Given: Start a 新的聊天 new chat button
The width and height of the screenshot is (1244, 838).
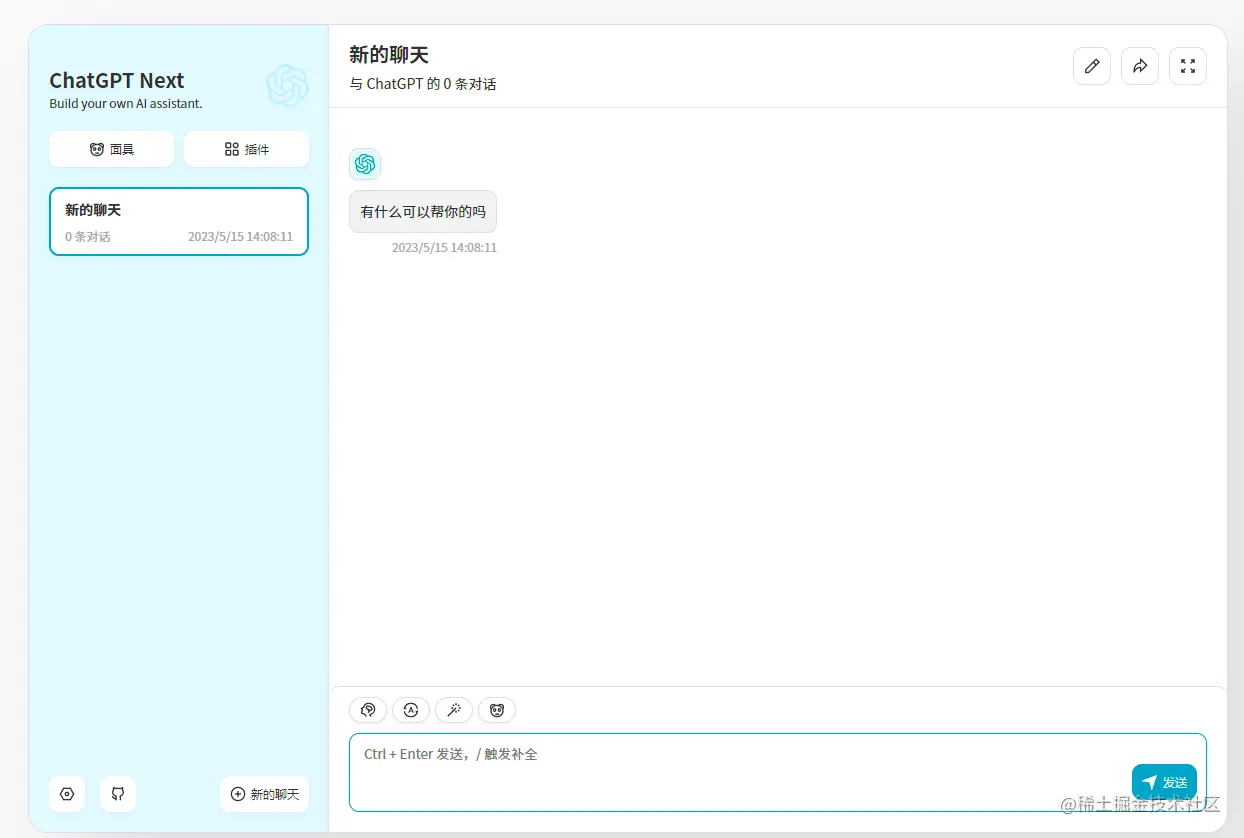Looking at the screenshot, I should [x=265, y=794].
